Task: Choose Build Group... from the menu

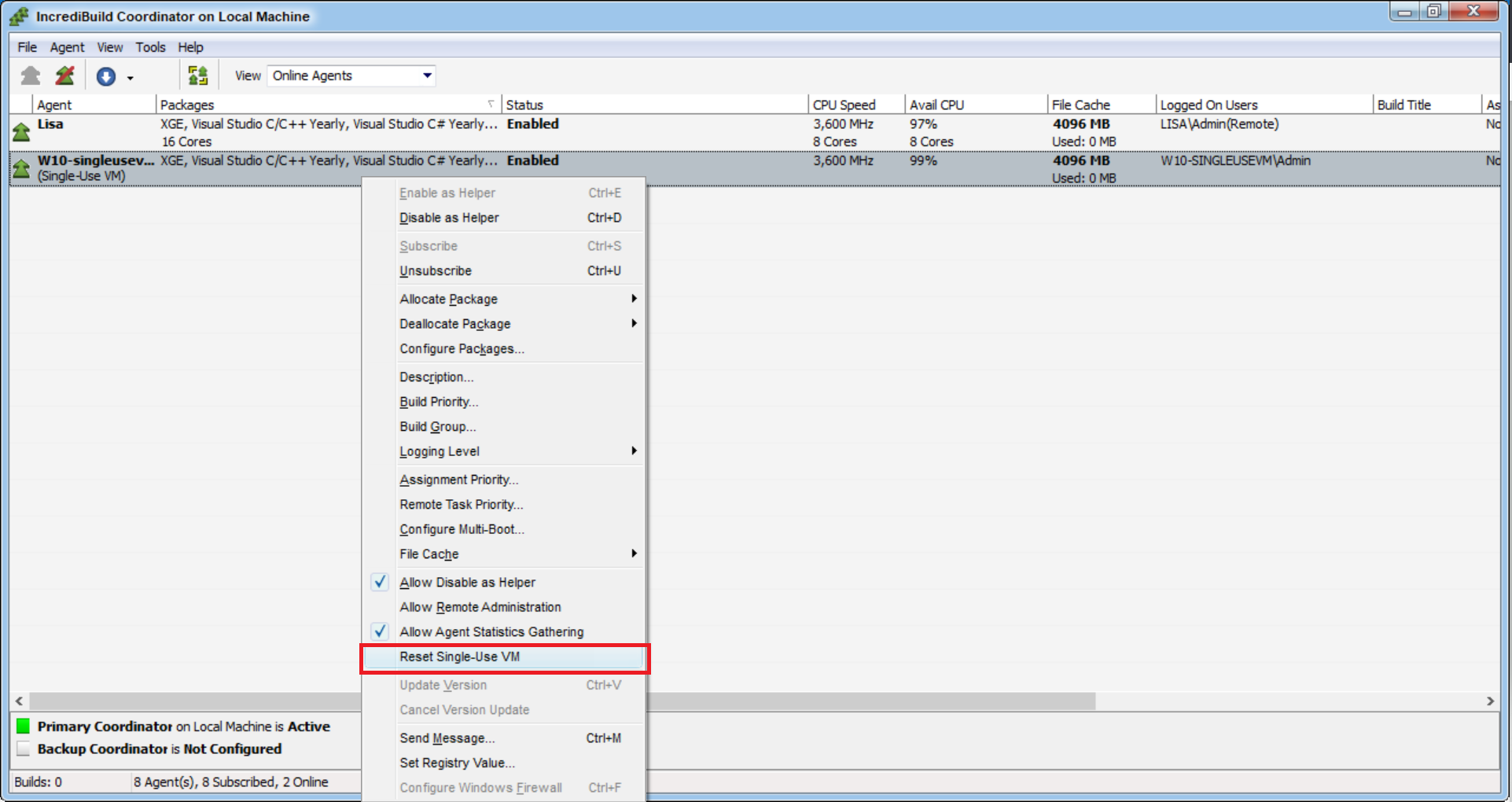Action: [x=503, y=426]
